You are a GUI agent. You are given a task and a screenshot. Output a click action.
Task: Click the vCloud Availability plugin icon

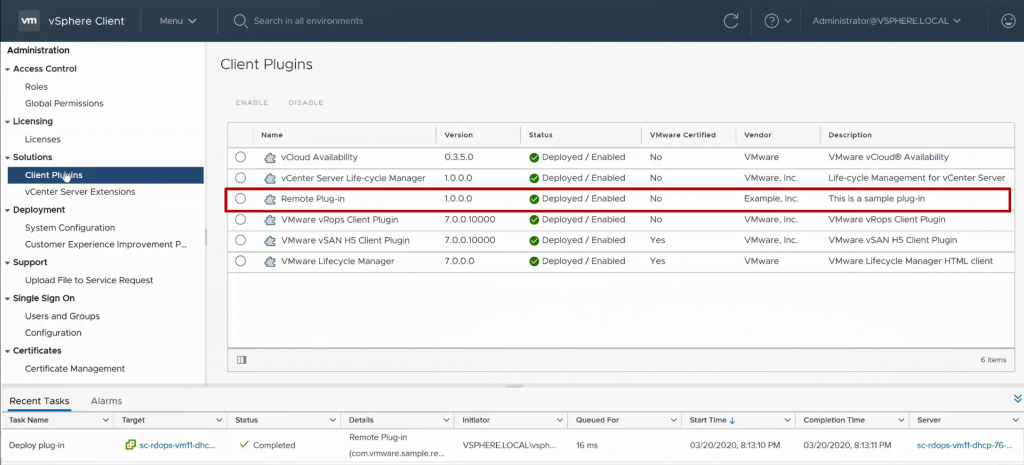270,157
